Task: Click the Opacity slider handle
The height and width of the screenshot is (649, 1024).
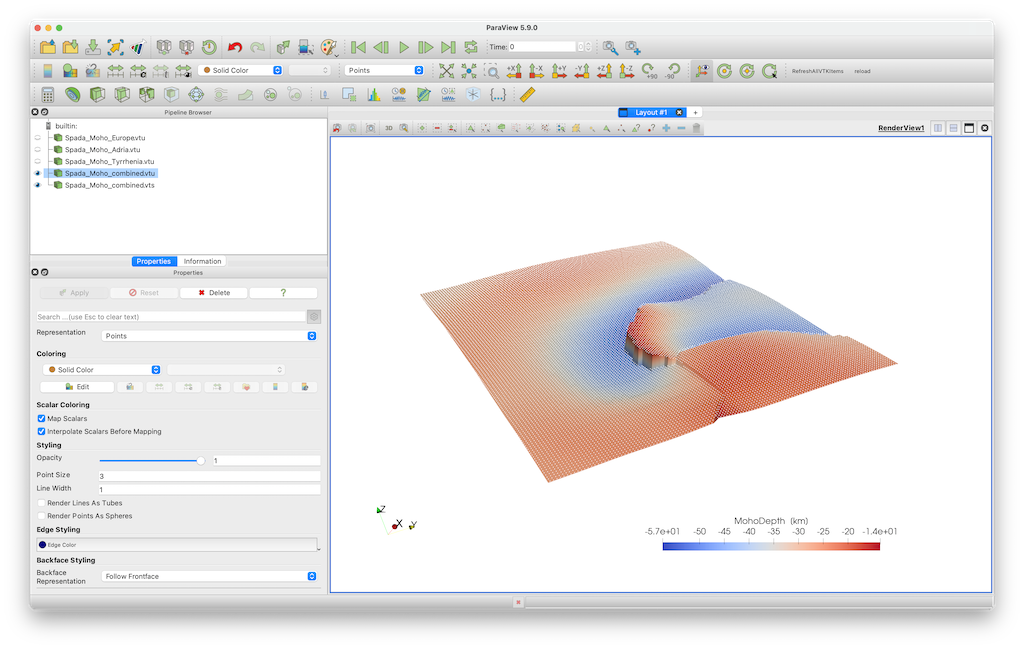Action: 201,460
